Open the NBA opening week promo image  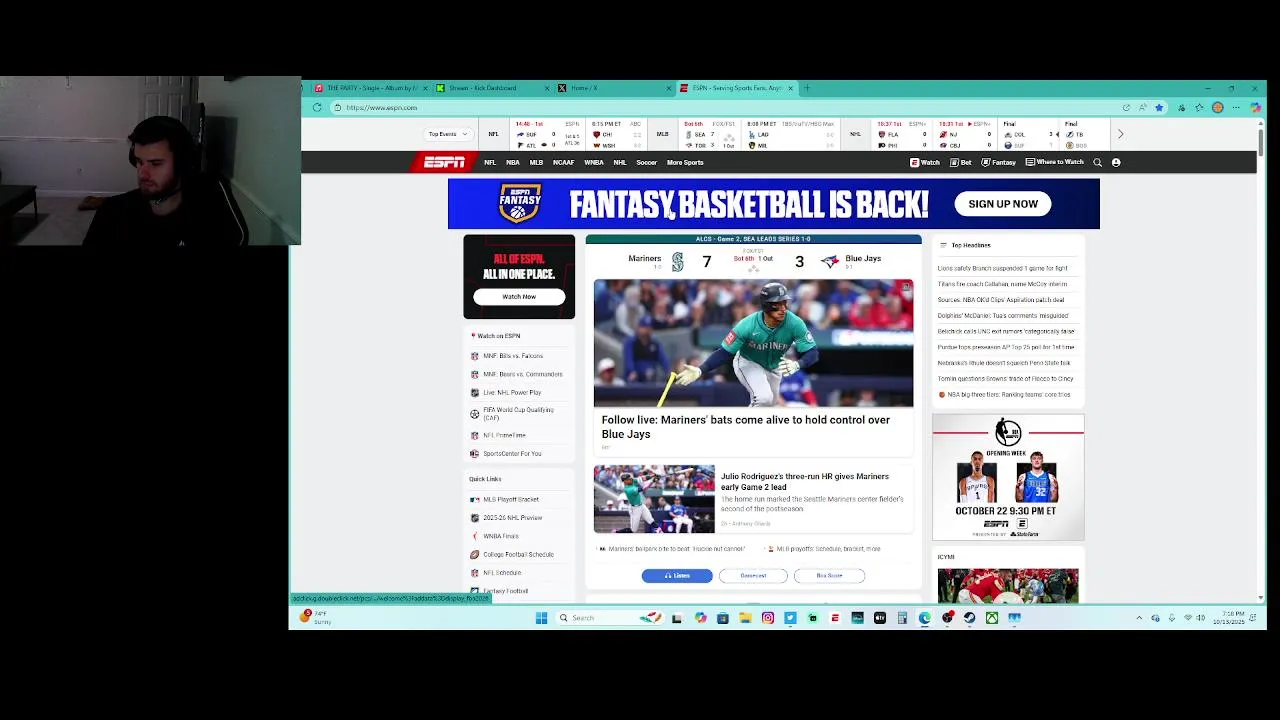coord(1008,477)
